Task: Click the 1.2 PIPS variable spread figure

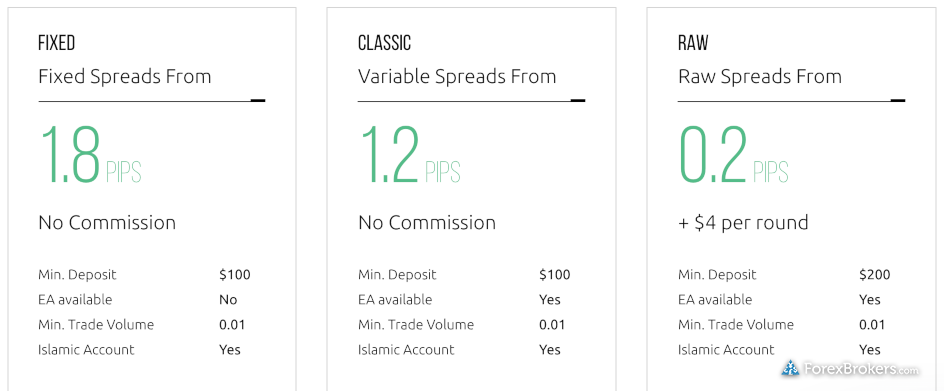Action: tap(409, 154)
